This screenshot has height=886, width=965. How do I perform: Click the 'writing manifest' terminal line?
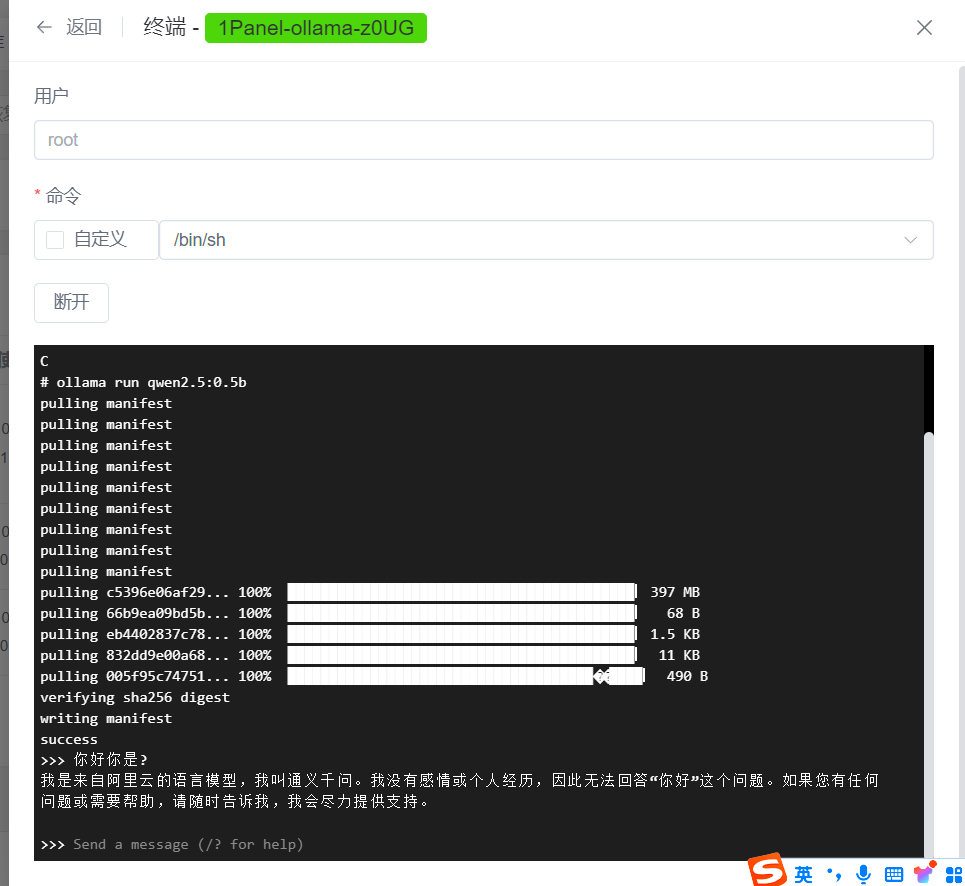point(106,718)
